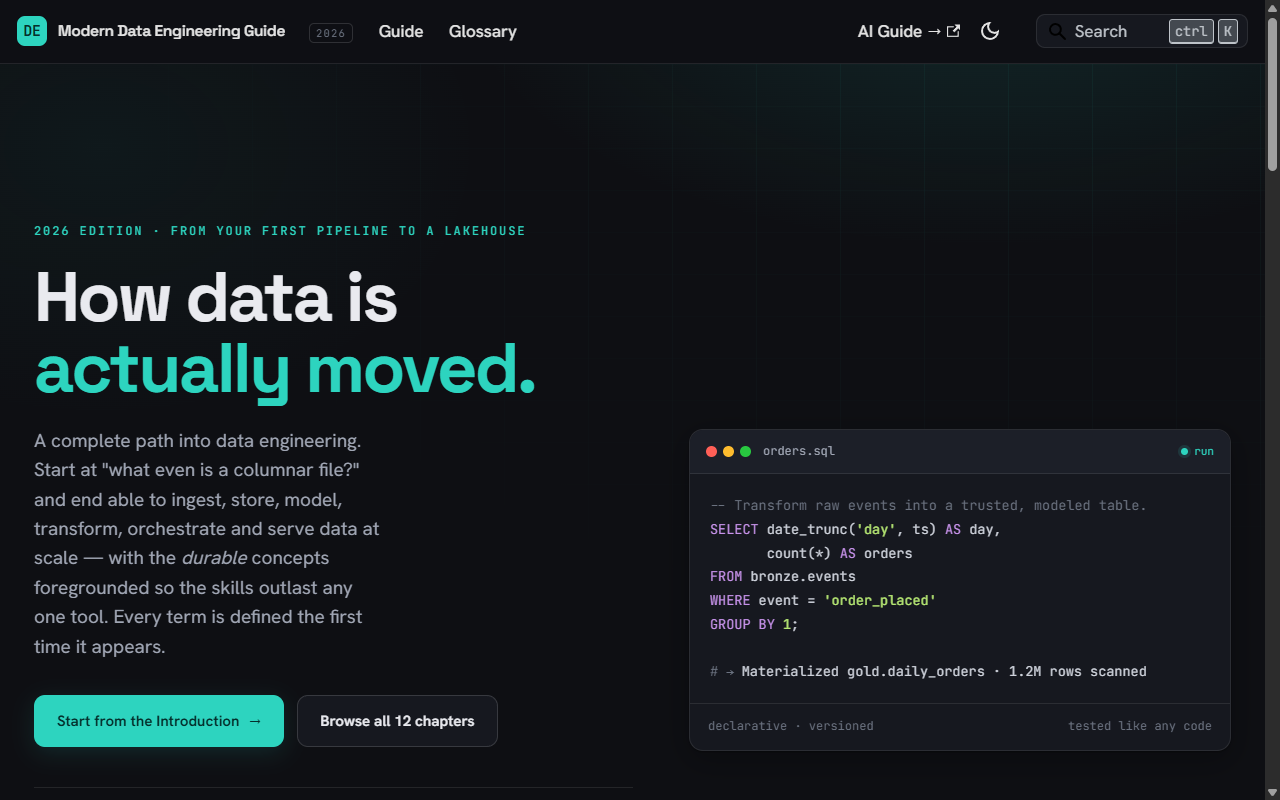
Task: Click Start from the Introduction button
Action: [159, 721]
